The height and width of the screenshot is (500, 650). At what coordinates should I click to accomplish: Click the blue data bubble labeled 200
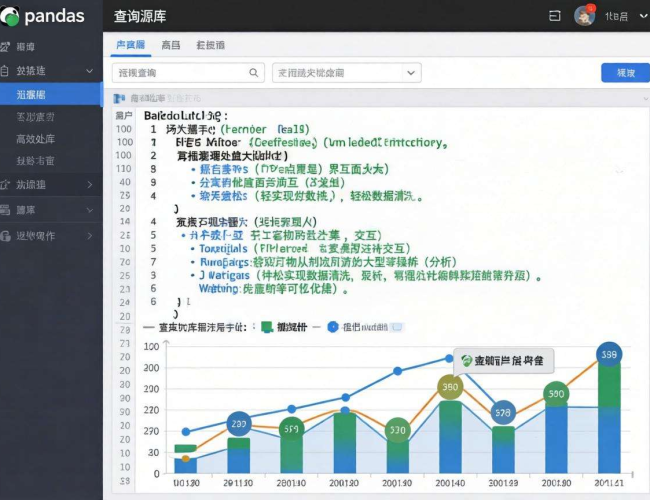(x=239, y=423)
